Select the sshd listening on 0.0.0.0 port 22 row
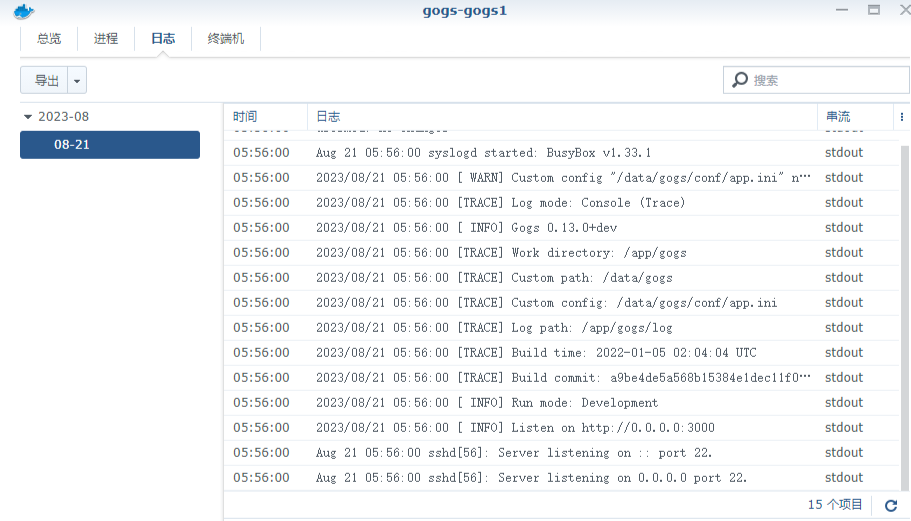Viewport: 911px width, 521px height. click(562, 477)
